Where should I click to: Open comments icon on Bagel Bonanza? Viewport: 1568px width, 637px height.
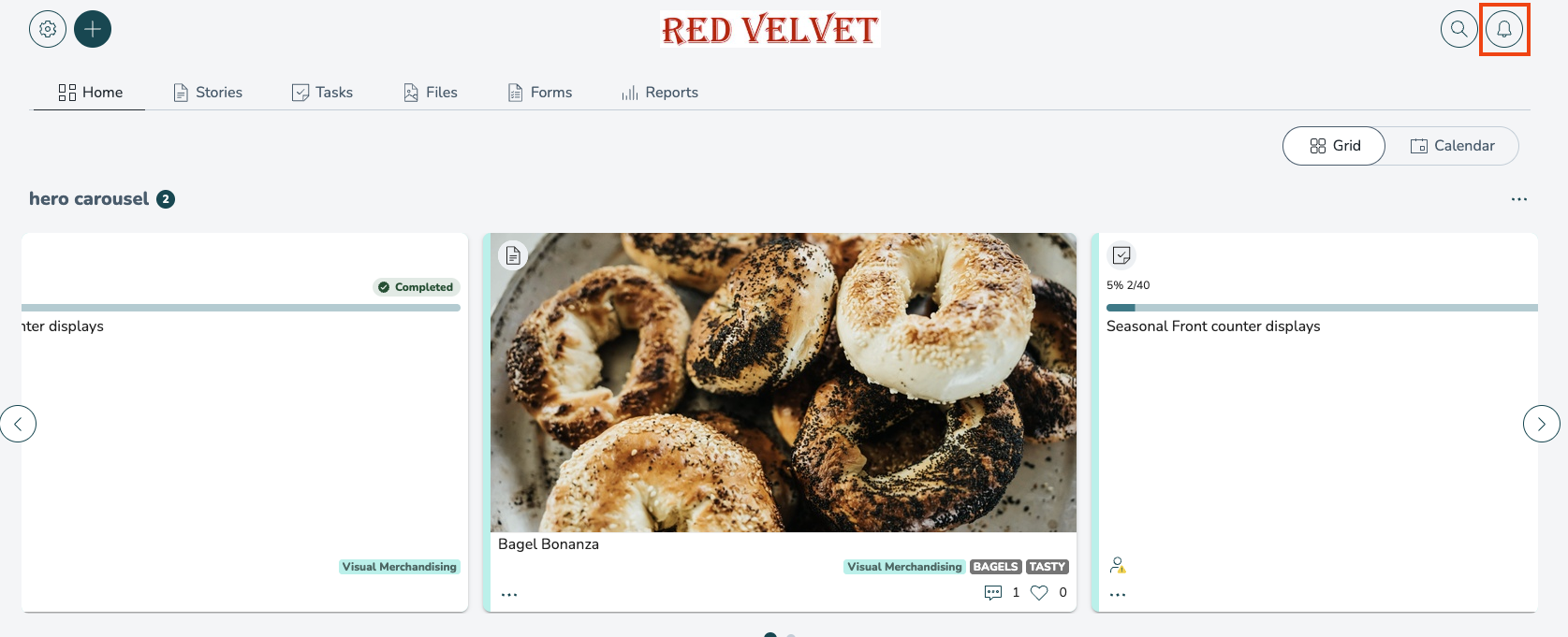point(993,592)
